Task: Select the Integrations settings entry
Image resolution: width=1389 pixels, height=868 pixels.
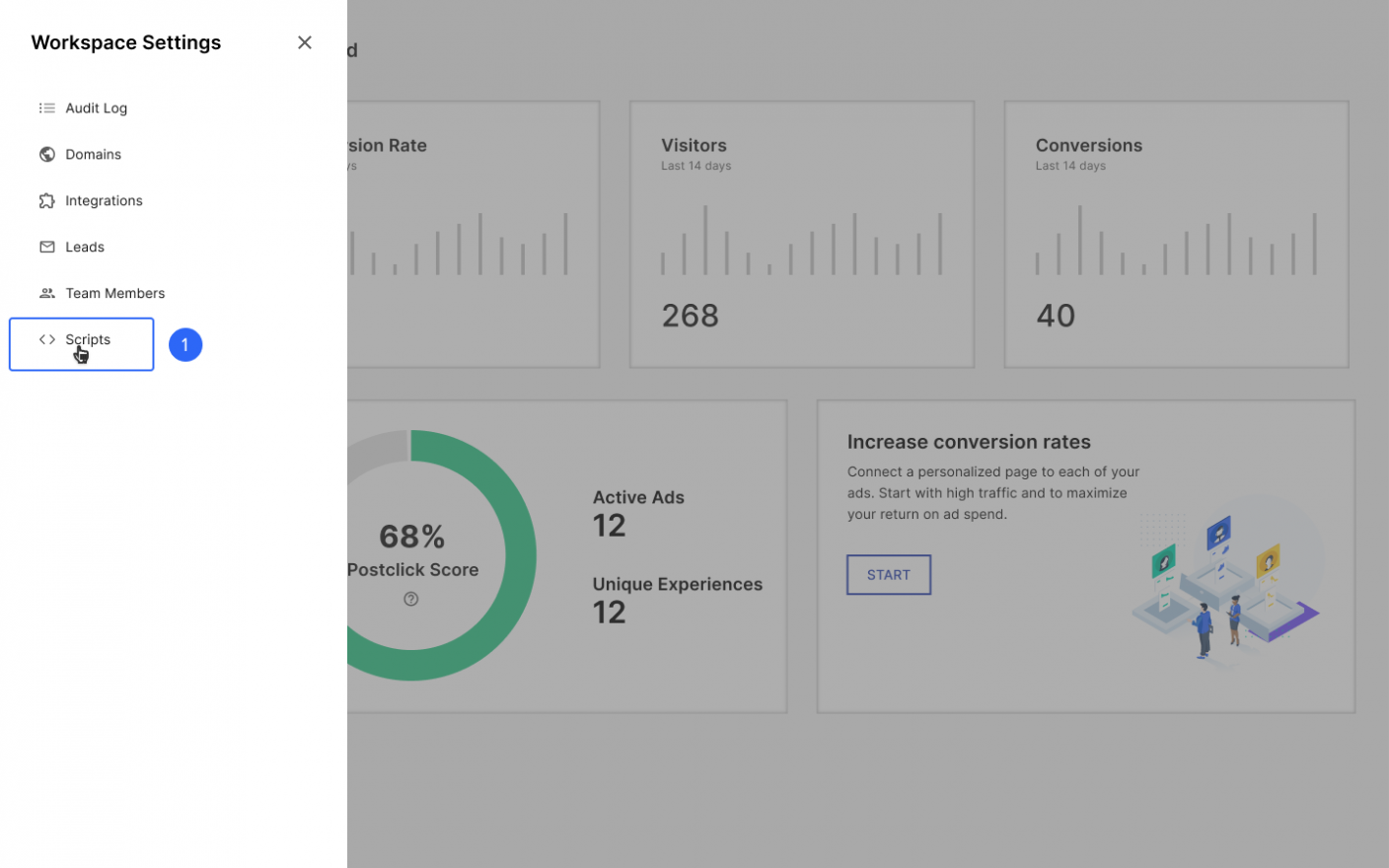Action: (x=104, y=200)
